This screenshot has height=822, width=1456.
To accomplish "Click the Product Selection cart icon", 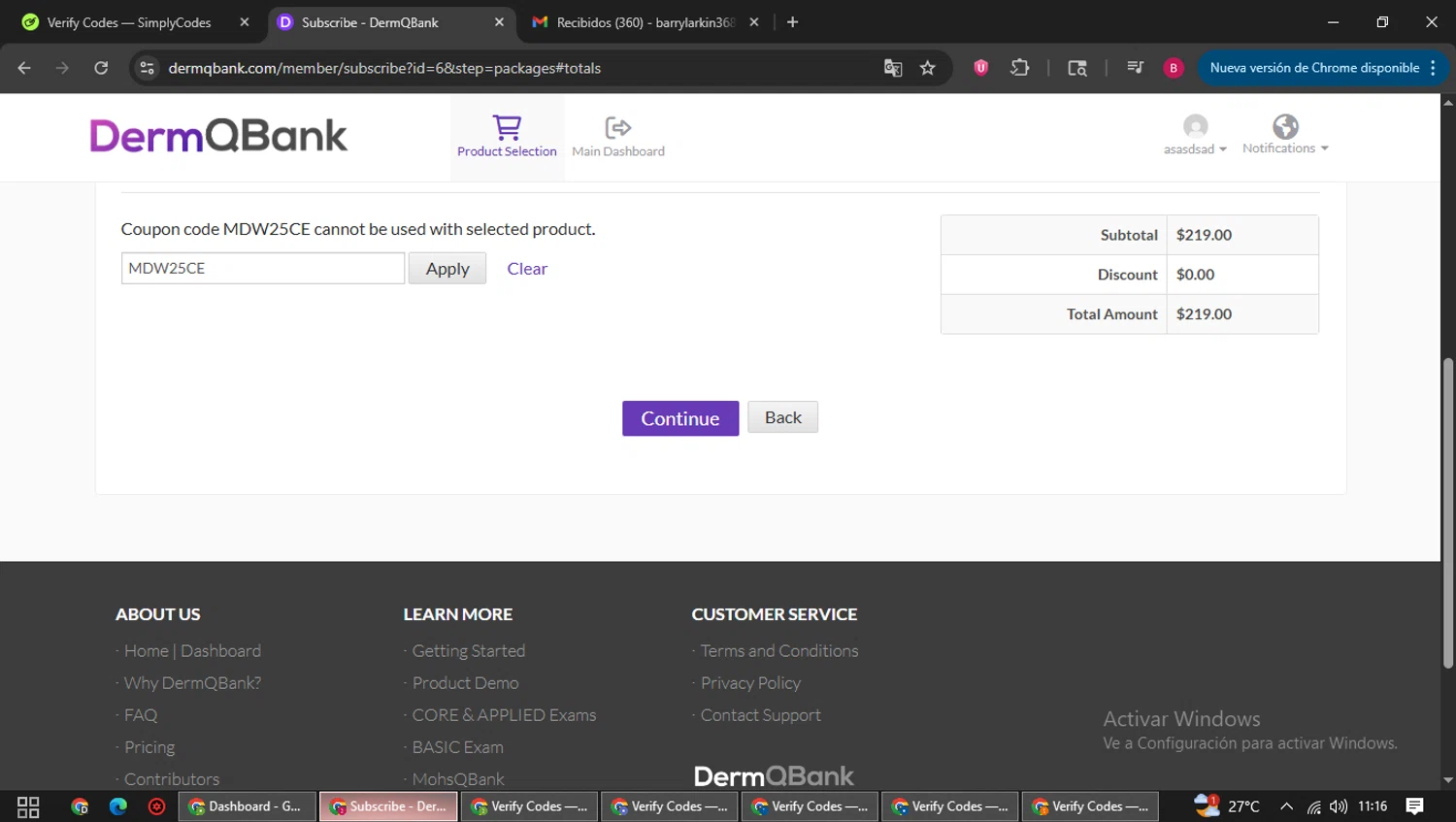I will (x=507, y=127).
